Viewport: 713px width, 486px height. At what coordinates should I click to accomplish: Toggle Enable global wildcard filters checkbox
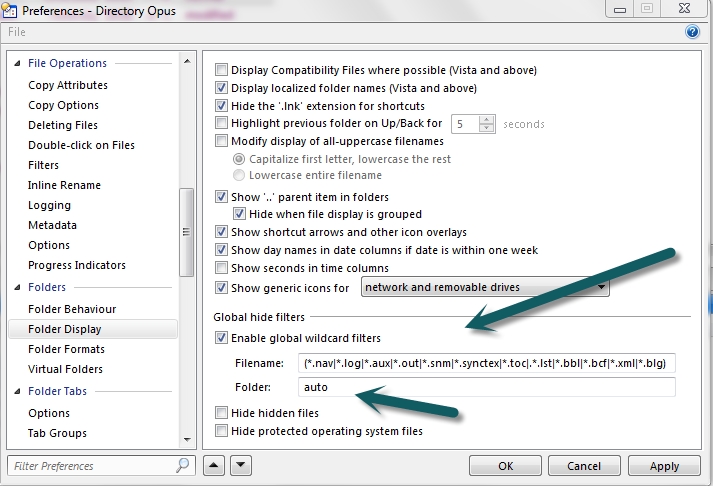click(221, 338)
